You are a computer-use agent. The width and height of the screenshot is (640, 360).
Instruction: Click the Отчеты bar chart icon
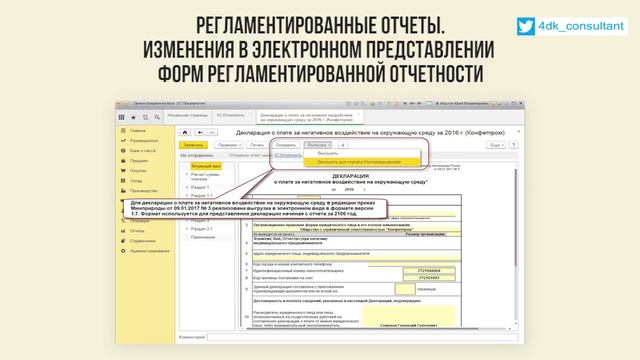[x=123, y=231]
